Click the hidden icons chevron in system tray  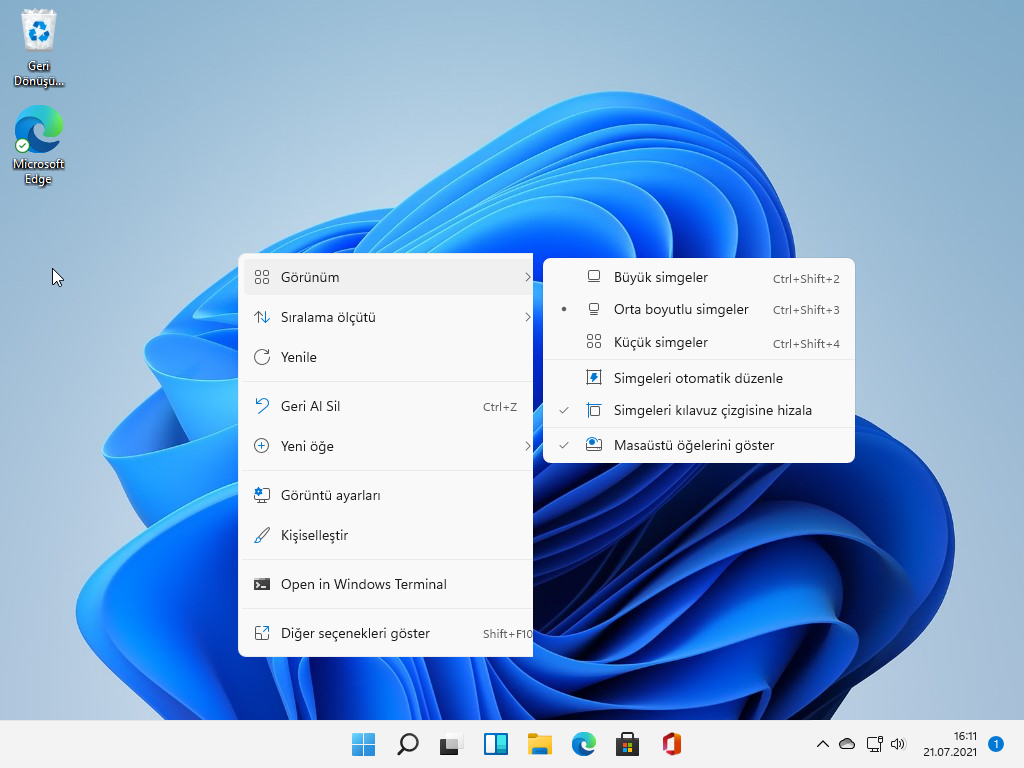822,744
